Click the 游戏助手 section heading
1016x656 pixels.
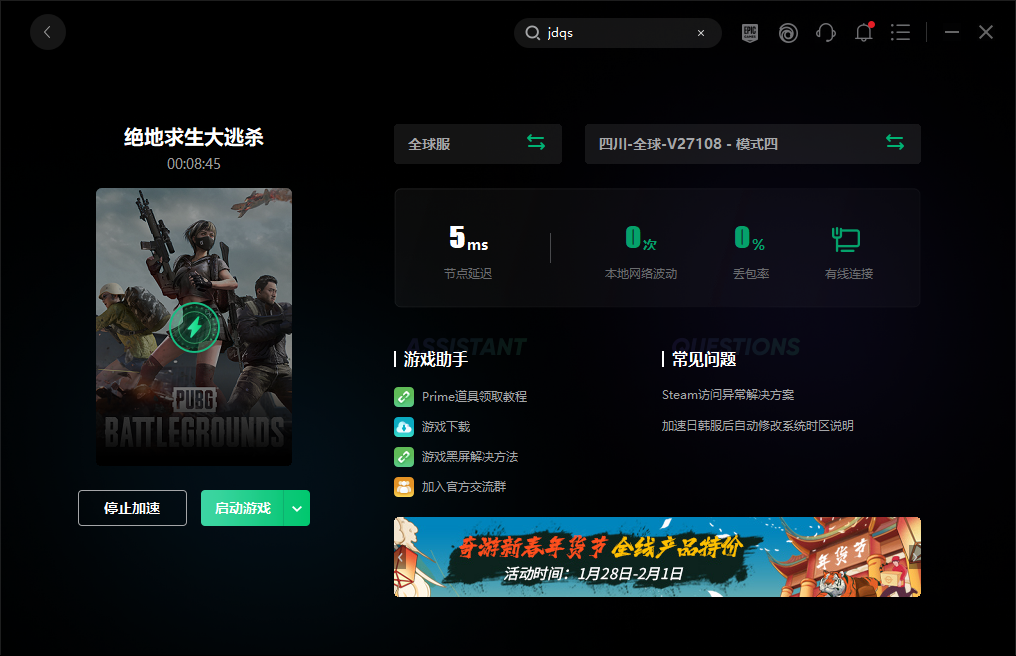coord(435,359)
